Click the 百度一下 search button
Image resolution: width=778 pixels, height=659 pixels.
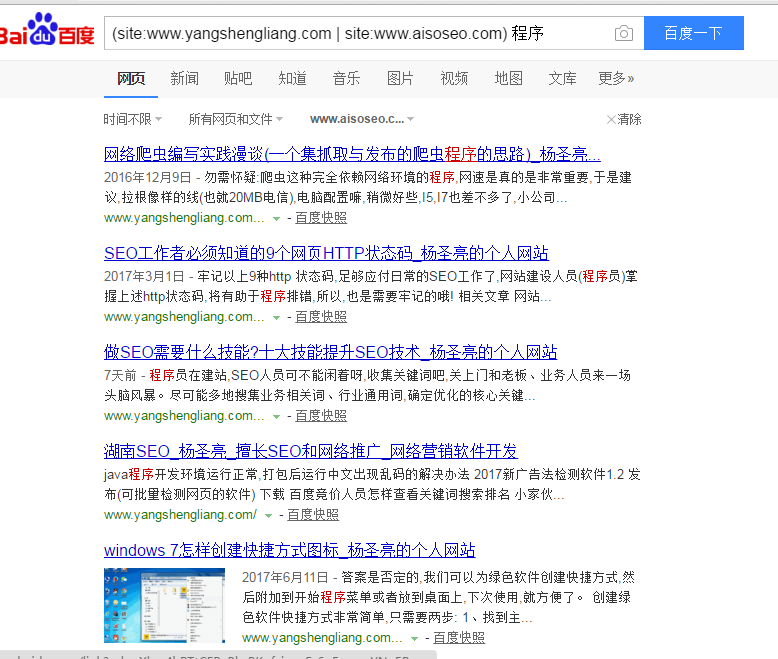[x=694, y=33]
